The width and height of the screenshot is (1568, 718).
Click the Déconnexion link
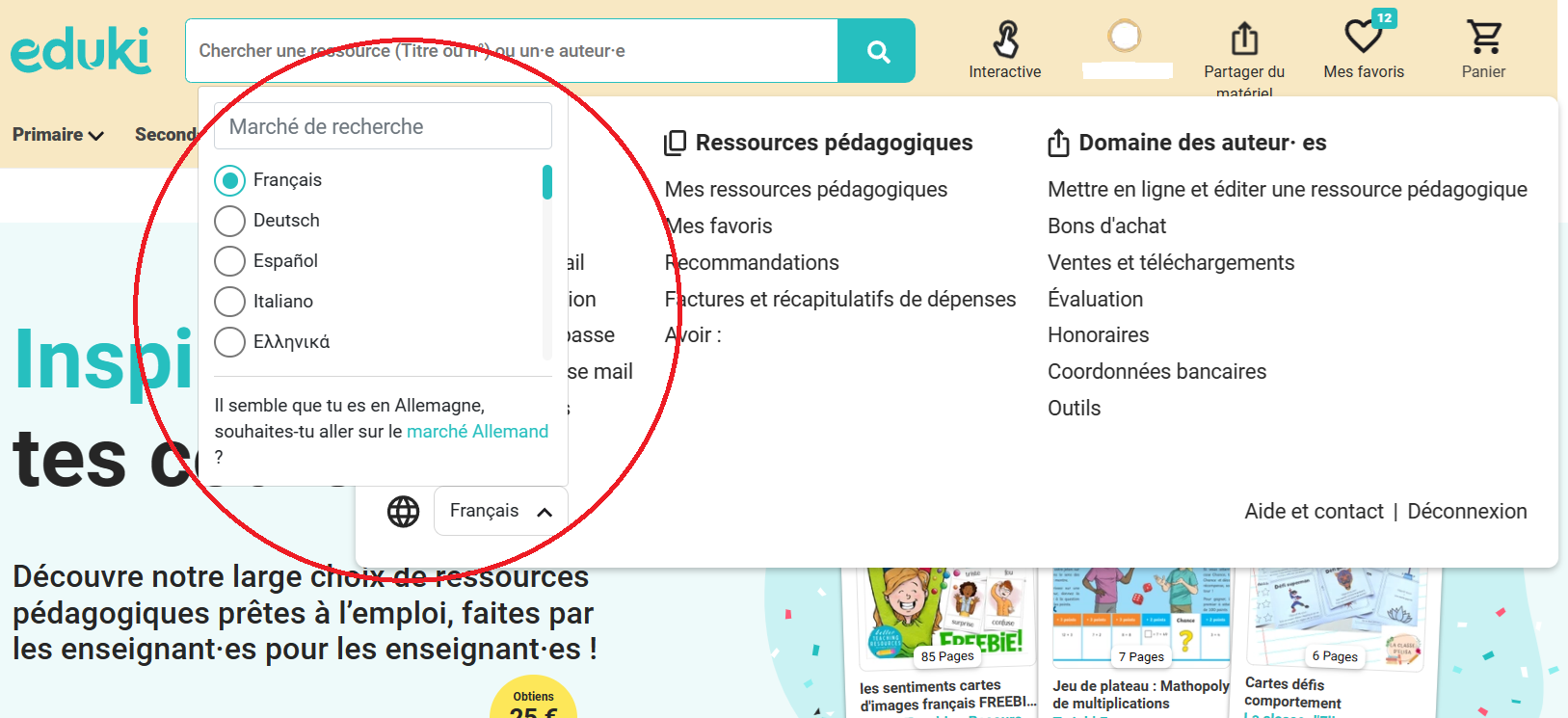[x=1468, y=512]
